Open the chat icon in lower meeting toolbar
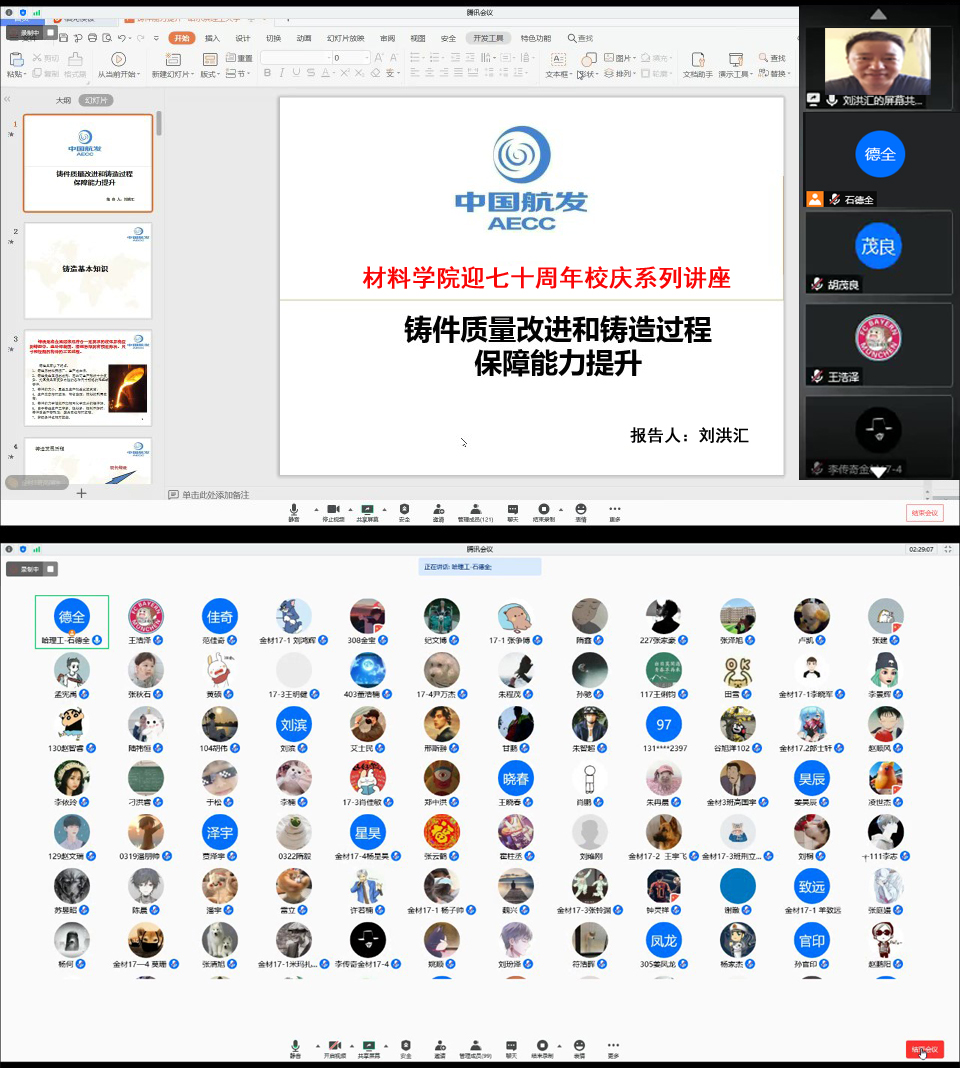Viewport: 960px width, 1068px height. point(511,1046)
